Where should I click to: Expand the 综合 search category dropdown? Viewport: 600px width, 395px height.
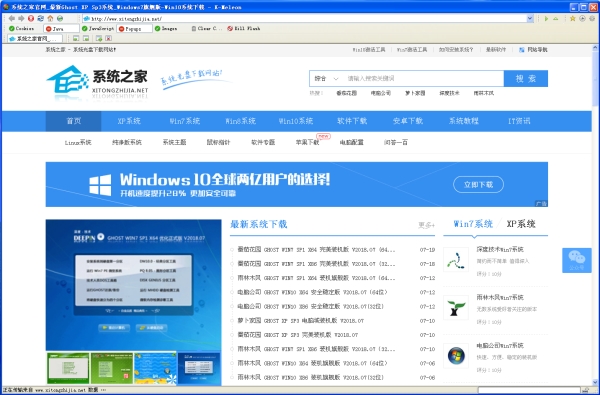[x=326, y=78]
